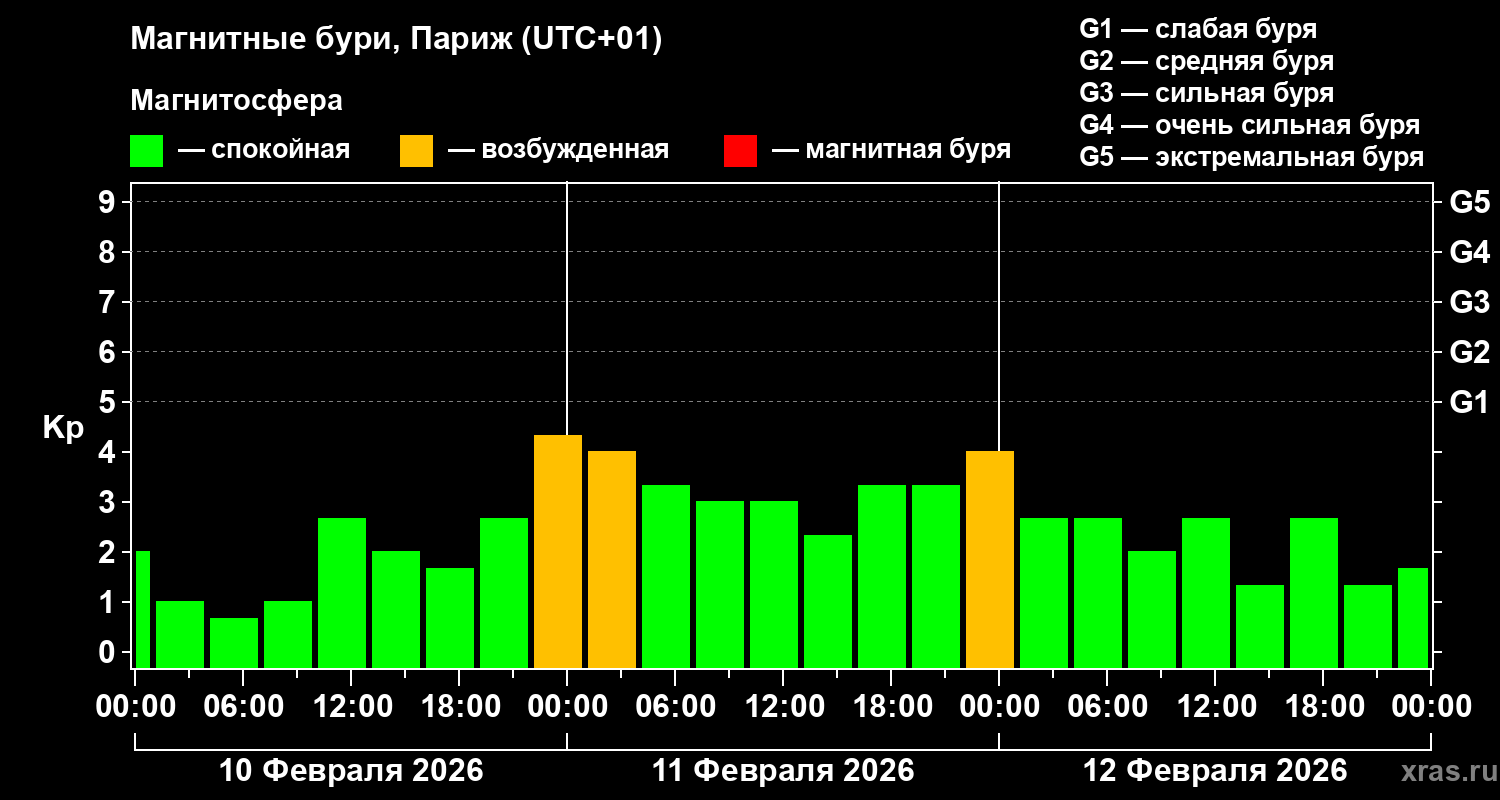
Task: Select the "G2 — средняя буря" line
Action: [x=1207, y=61]
